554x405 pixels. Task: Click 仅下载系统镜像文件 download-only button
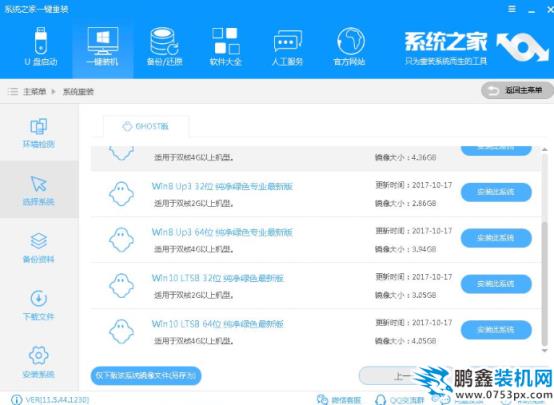coord(146,375)
